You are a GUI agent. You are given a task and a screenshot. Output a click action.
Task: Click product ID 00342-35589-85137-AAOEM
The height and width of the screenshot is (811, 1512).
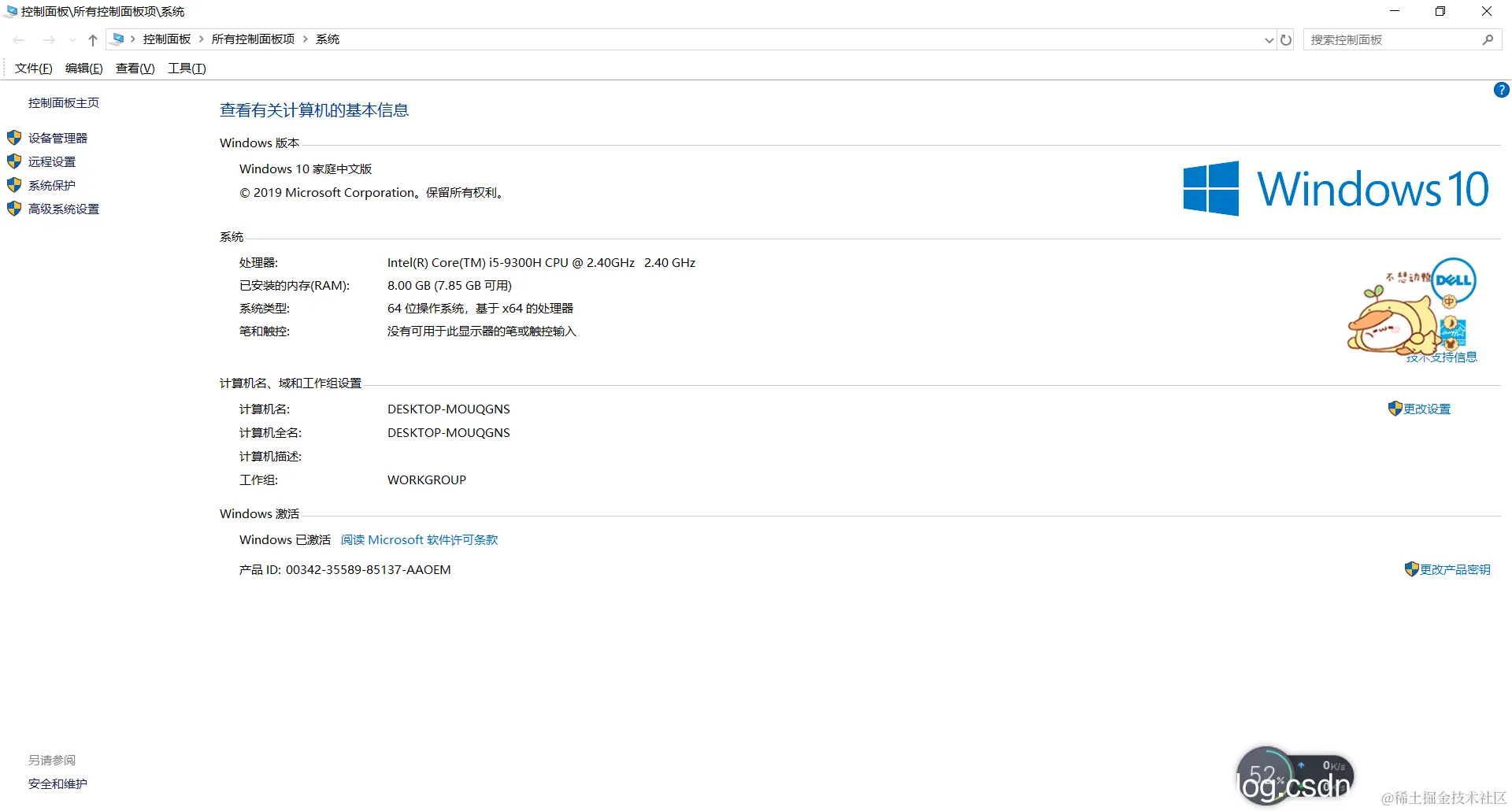tap(368, 570)
